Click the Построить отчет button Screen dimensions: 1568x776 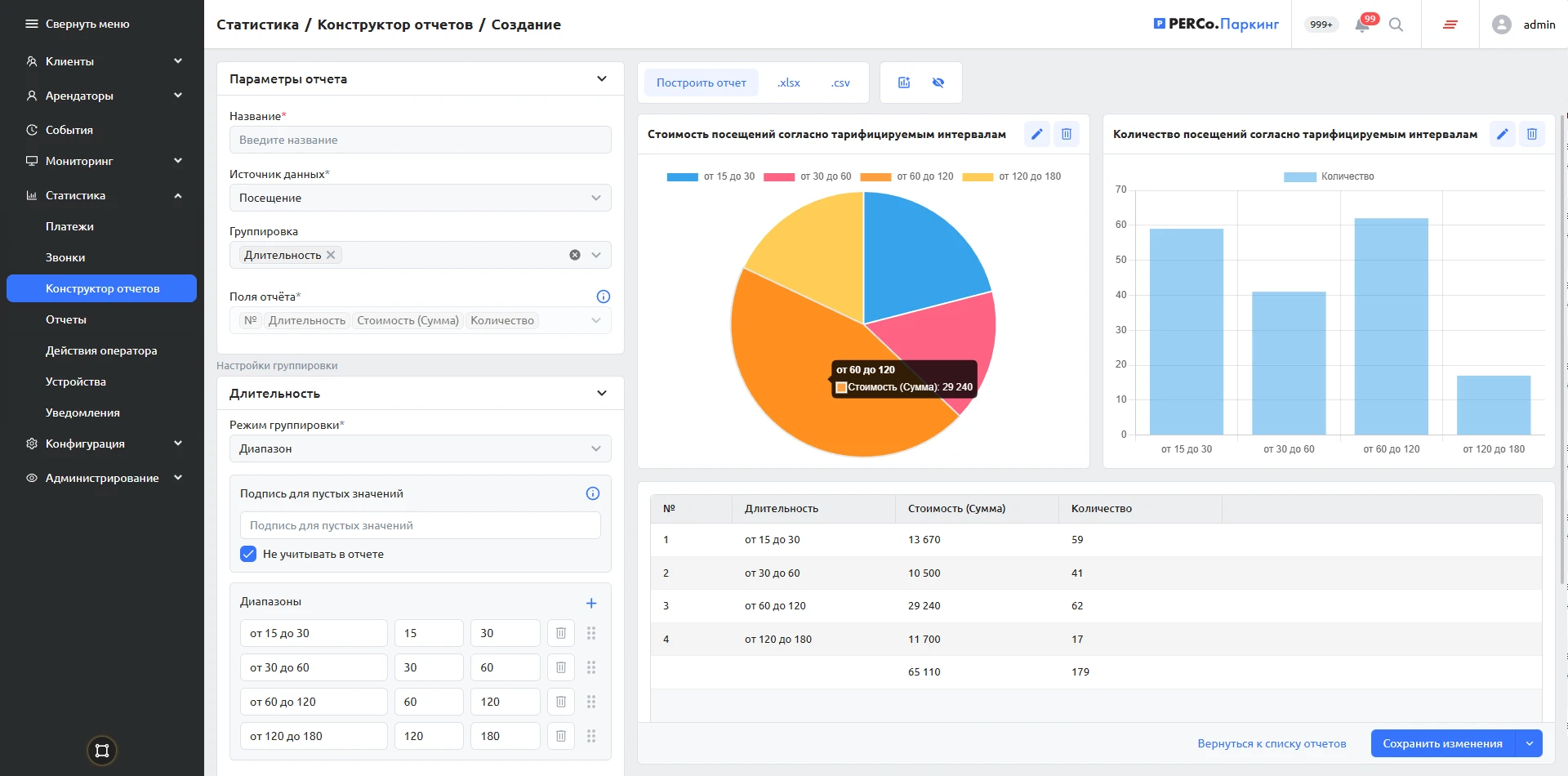701,83
